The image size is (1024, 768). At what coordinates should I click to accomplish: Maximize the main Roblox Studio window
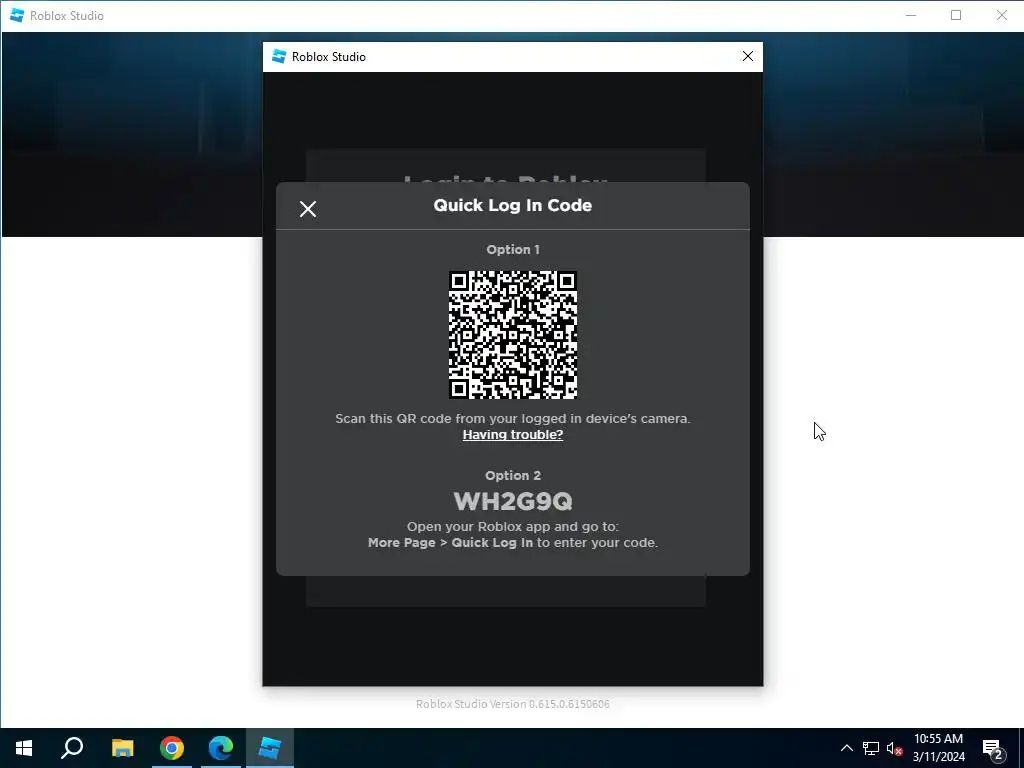point(956,16)
